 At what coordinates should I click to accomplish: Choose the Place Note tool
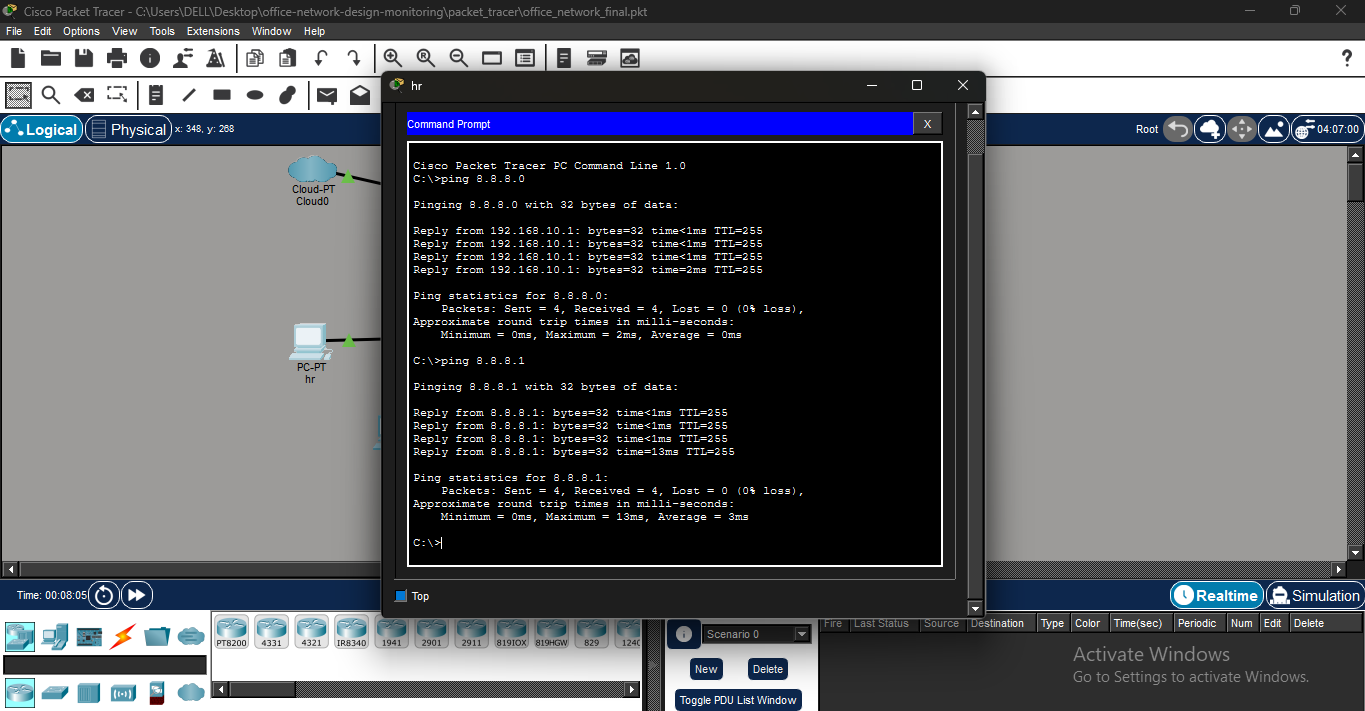coord(156,95)
